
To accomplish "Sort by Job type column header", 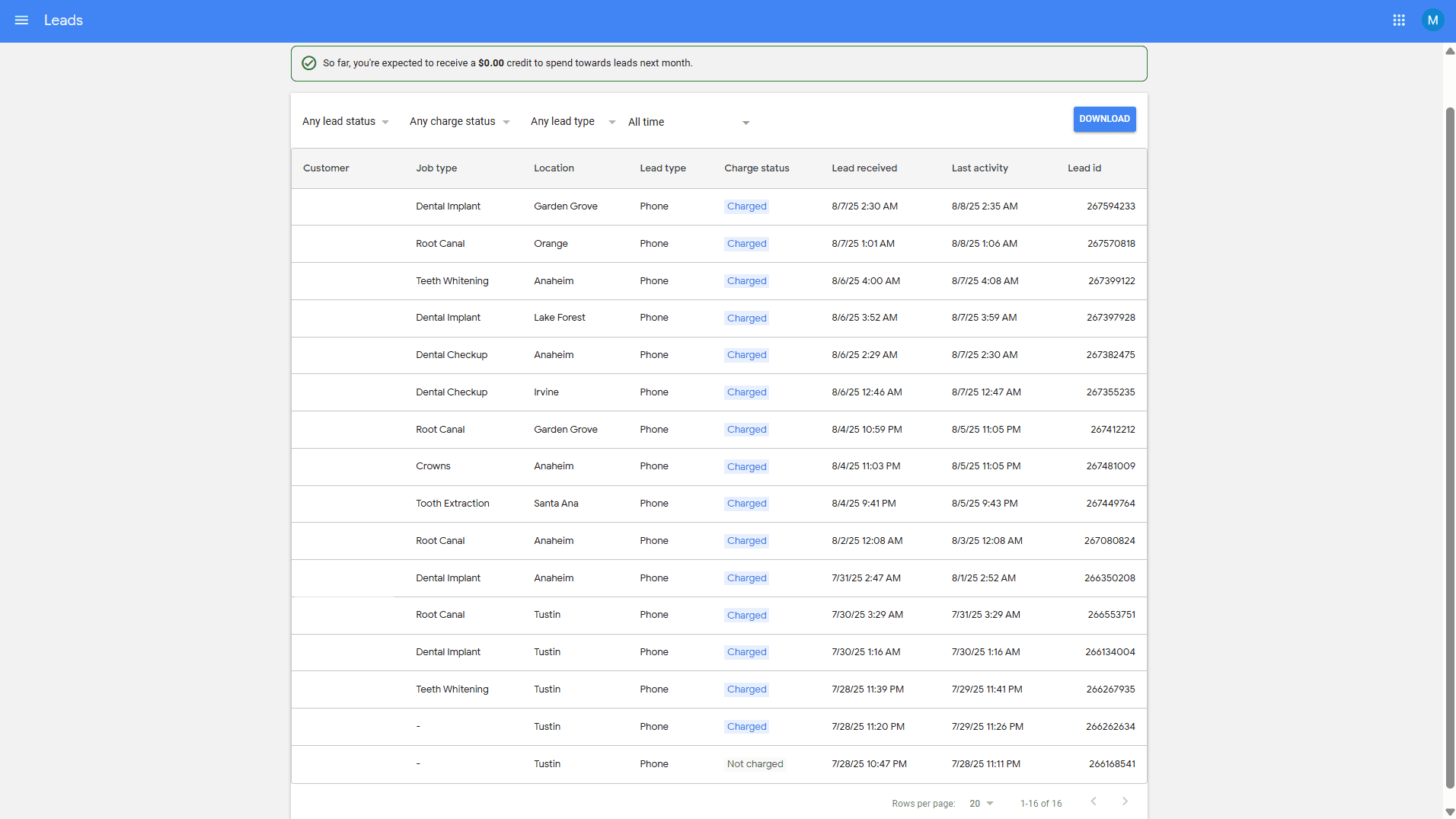I will coord(436,168).
